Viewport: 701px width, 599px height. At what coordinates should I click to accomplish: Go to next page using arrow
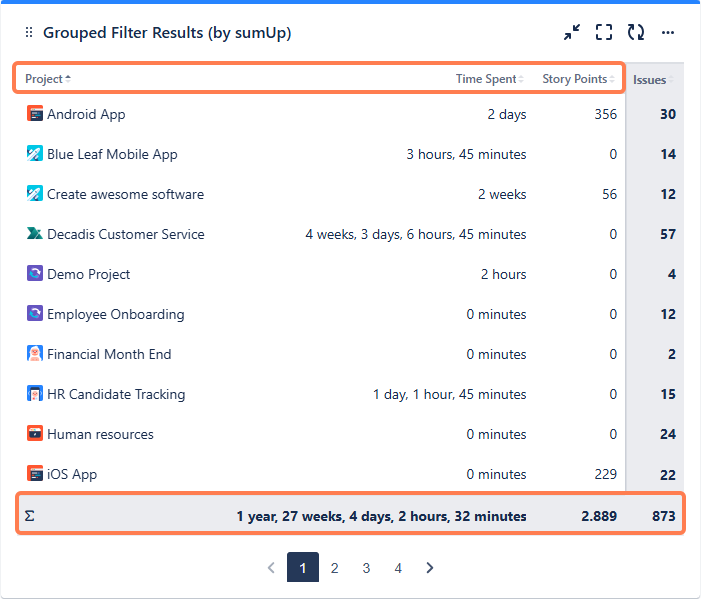(x=430, y=568)
